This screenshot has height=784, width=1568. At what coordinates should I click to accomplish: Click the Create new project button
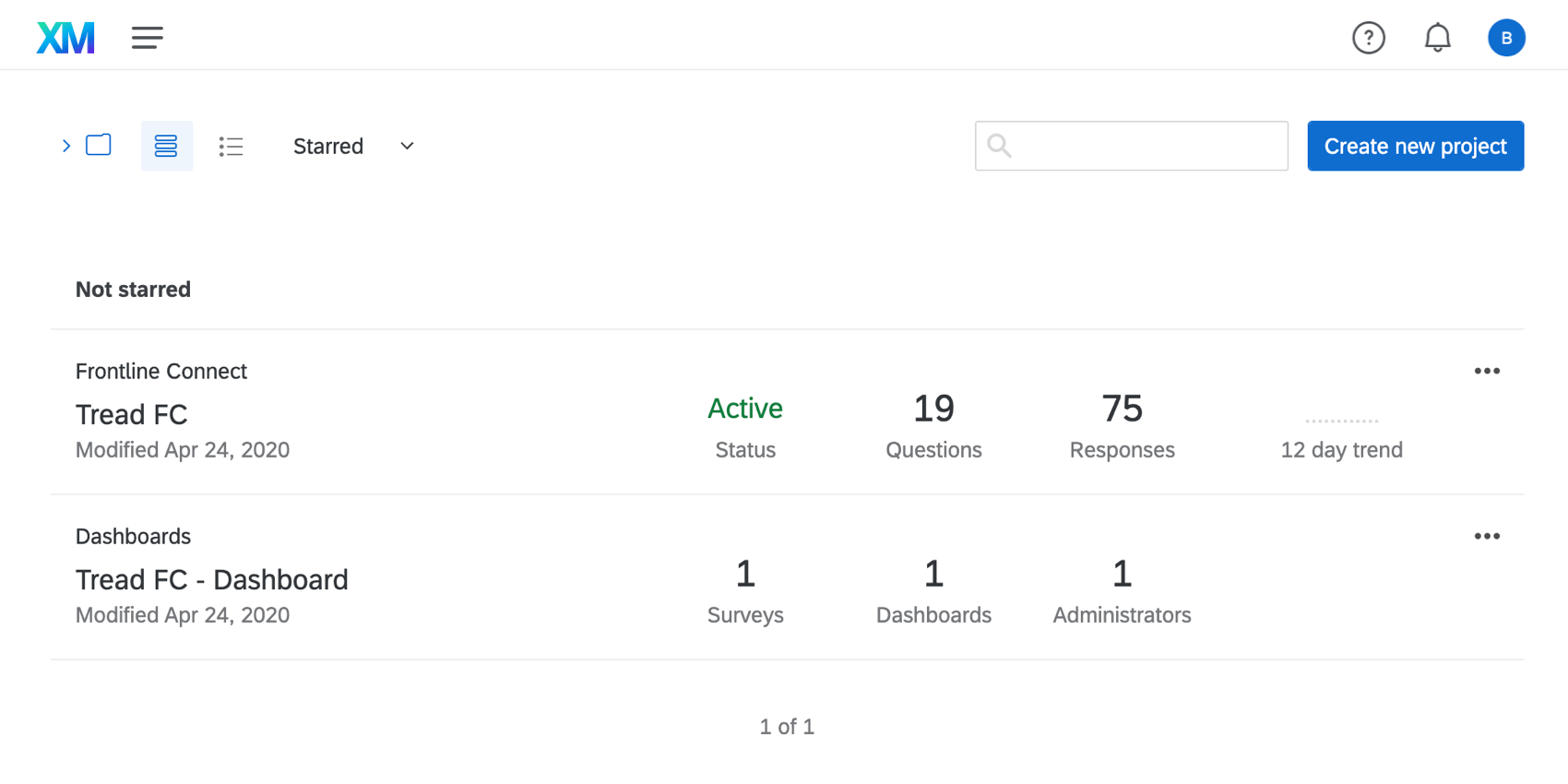coord(1415,146)
